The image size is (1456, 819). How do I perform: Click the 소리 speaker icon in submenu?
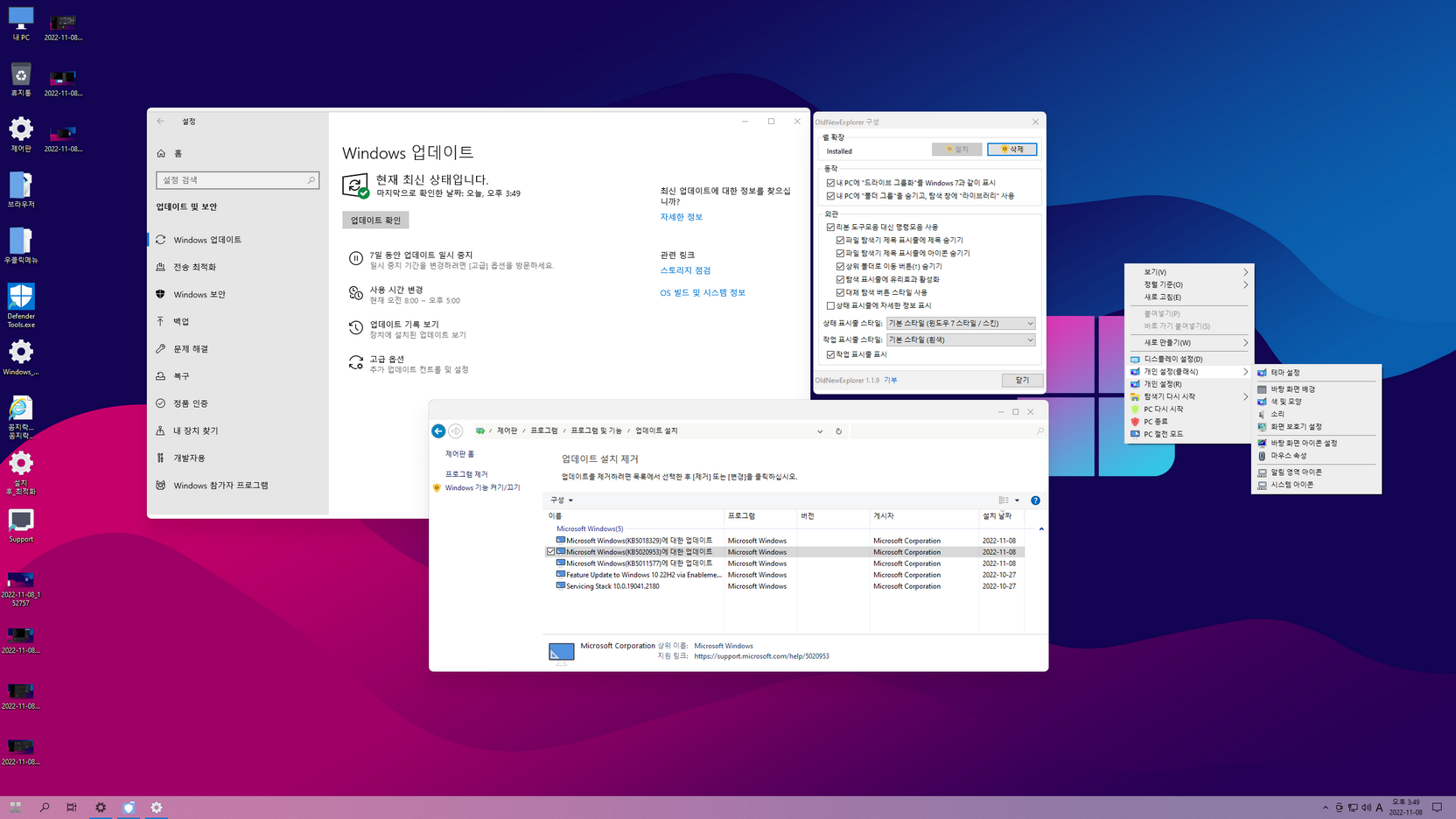[1262, 414]
